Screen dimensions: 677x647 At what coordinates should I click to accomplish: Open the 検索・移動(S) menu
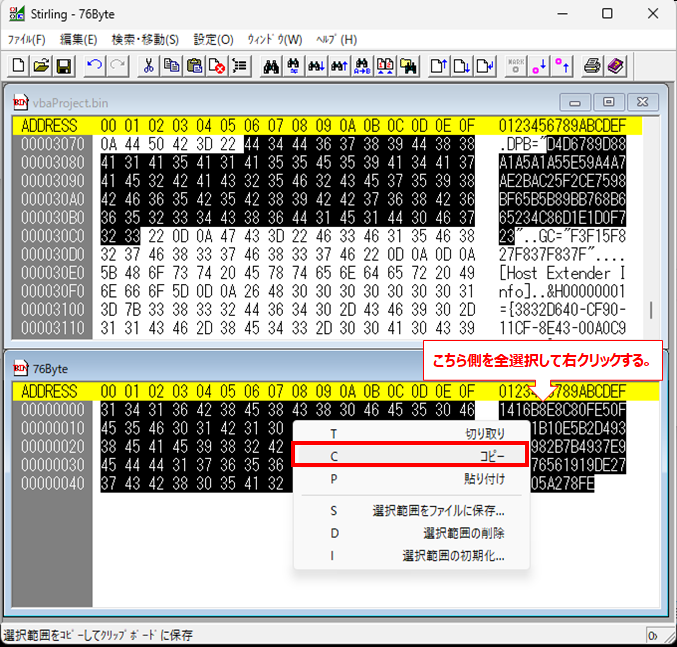tap(145, 39)
